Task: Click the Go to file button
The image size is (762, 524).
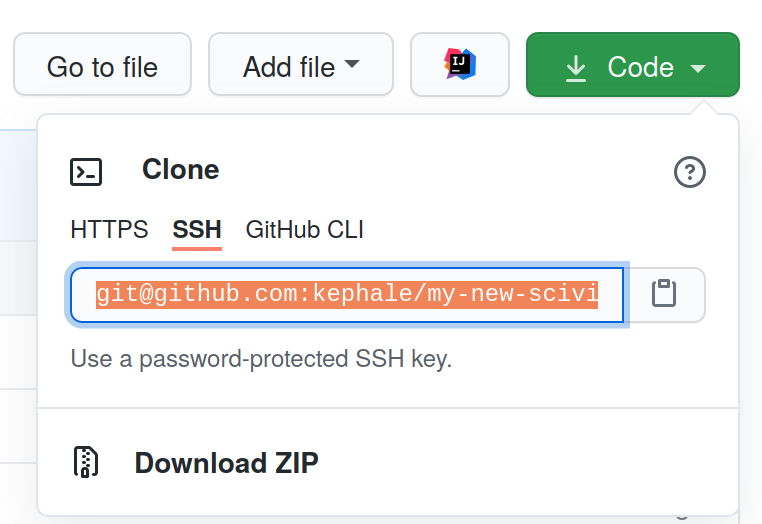Action: 103,64
